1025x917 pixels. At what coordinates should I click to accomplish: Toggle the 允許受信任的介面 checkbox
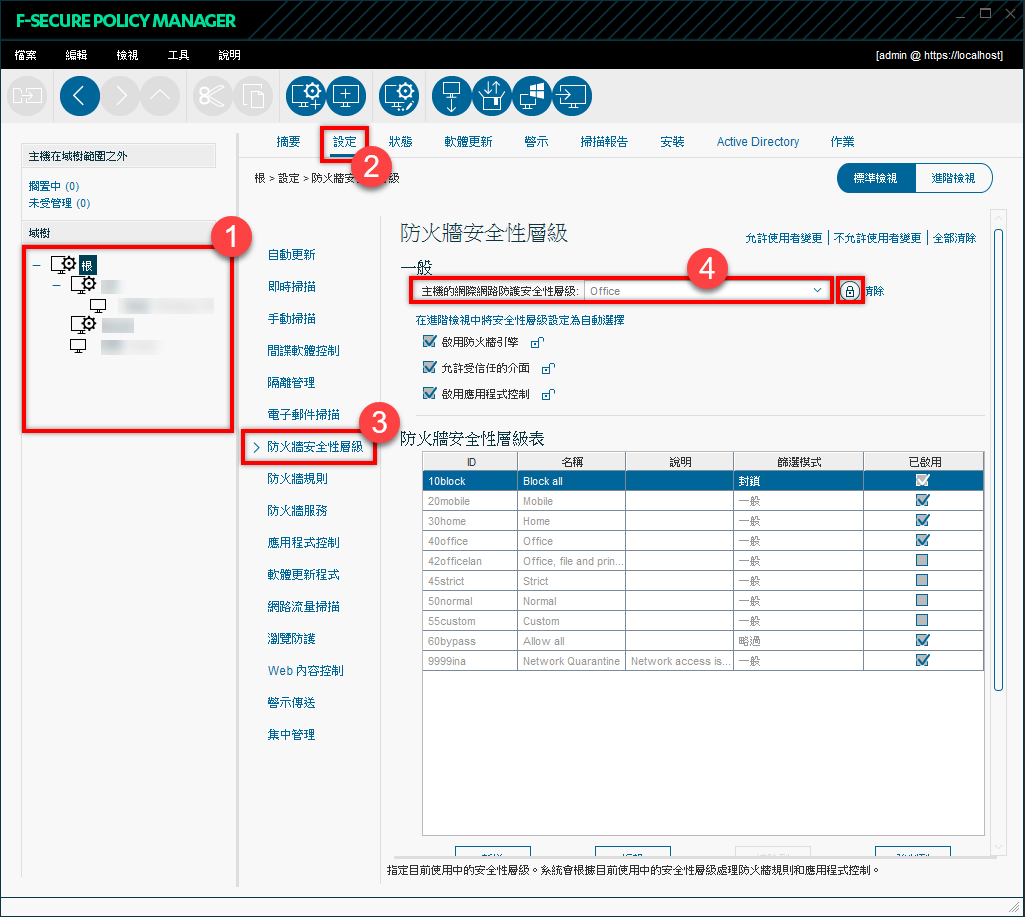coord(429,367)
